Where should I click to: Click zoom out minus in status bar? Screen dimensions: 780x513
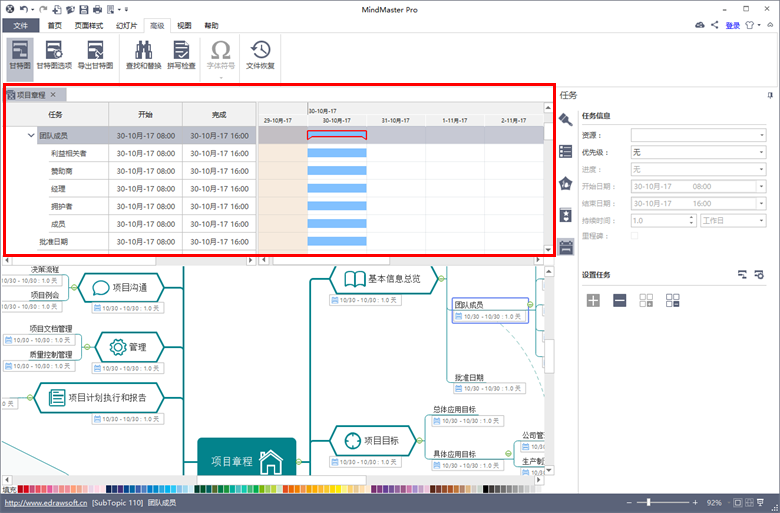(x=629, y=503)
